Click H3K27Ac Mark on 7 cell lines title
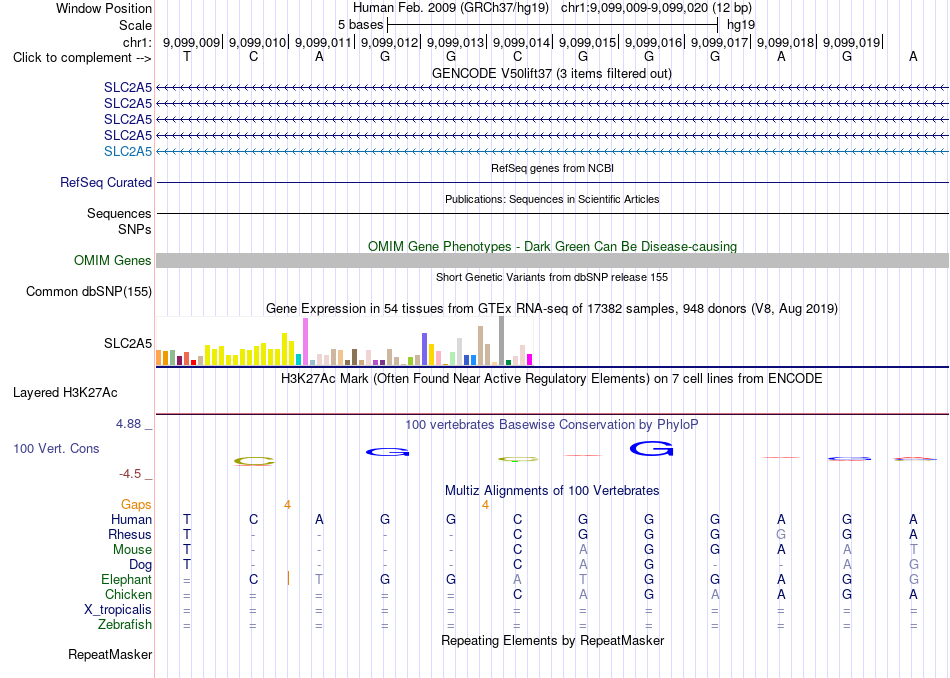This screenshot has width=950, height=678. click(x=552, y=379)
